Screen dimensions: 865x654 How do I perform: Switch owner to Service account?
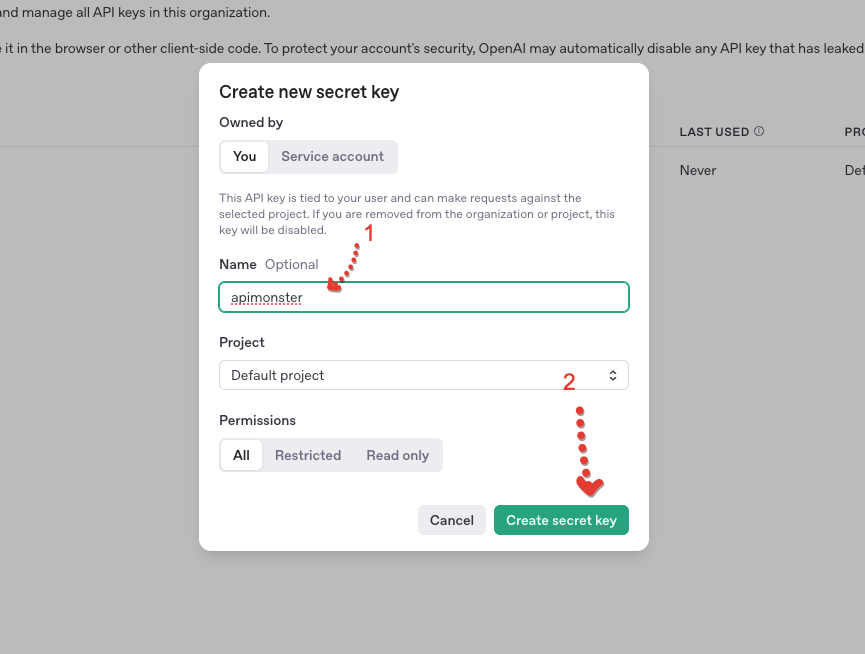[332, 157]
